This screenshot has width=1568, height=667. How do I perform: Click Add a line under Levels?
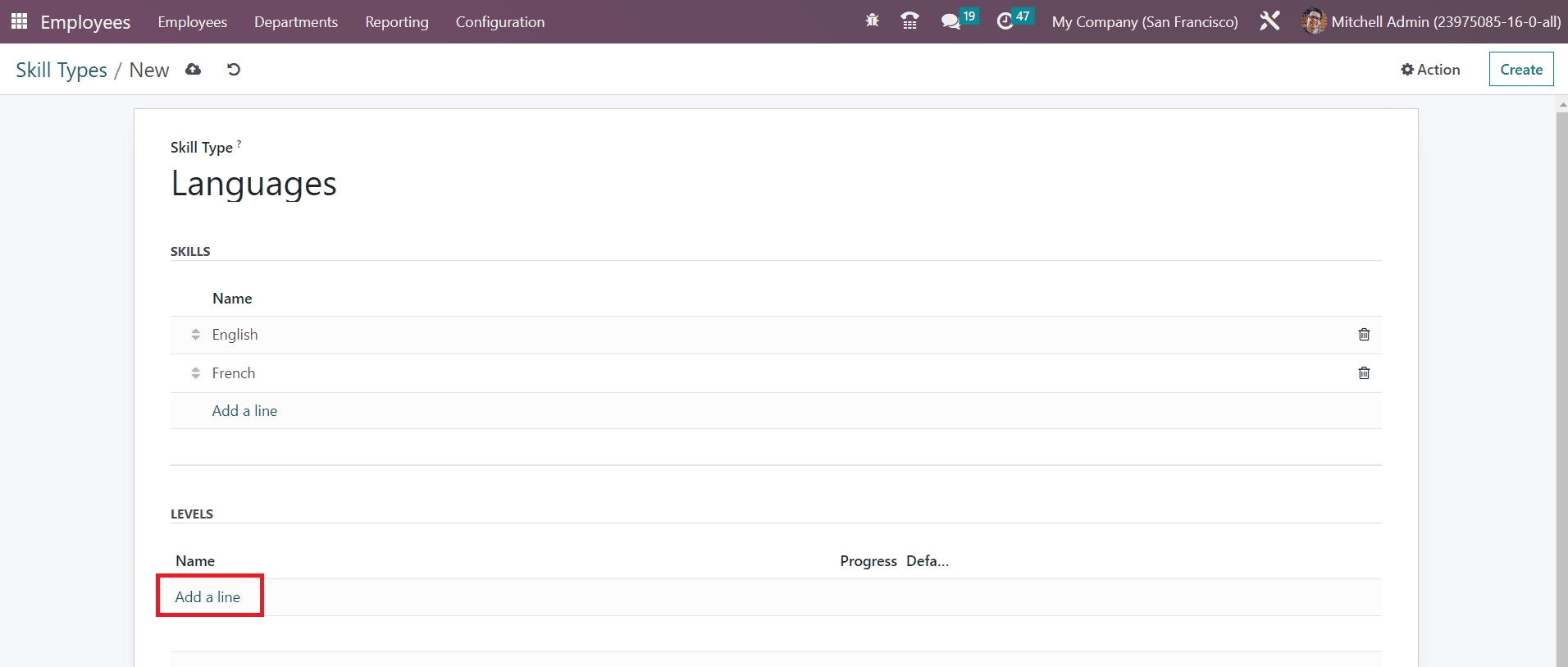coord(207,597)
